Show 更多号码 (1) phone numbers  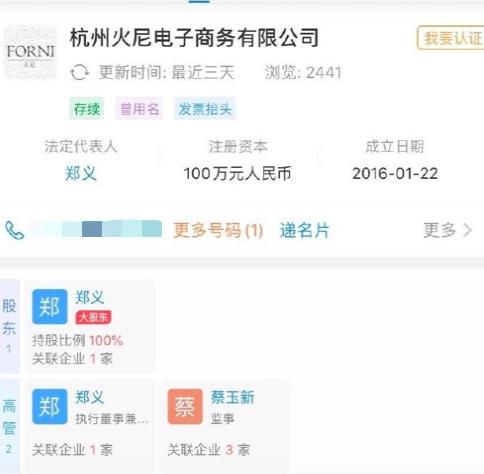point(218,230)
